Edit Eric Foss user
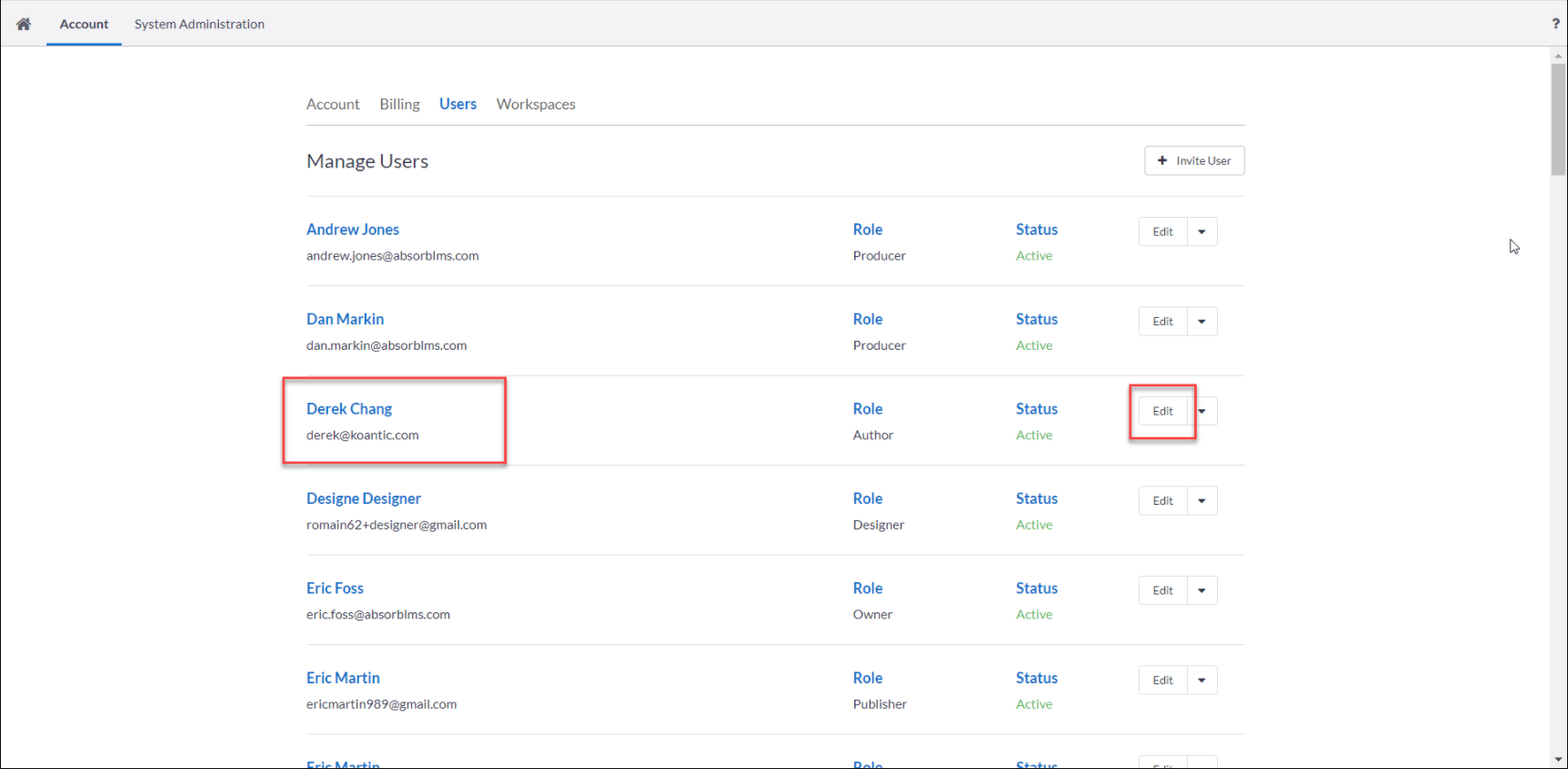The image size is (1568, 769). click(x=1163, y=590)
